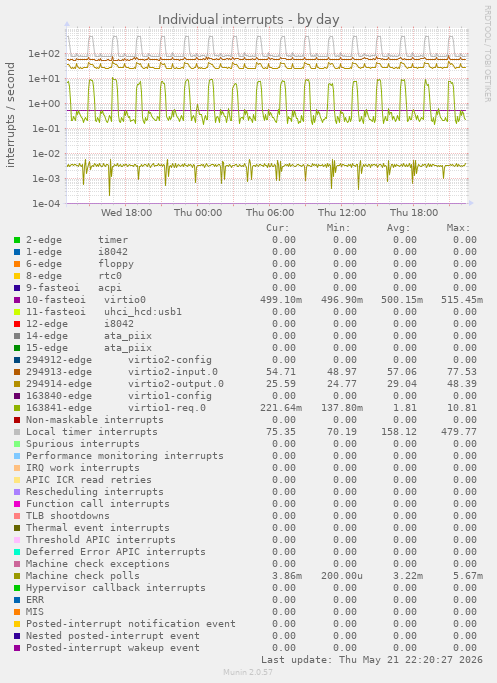Click the yellow-green virtio1-req.0 legend swatch
Viewport: 497px width, 683px height.
(17, 408)
